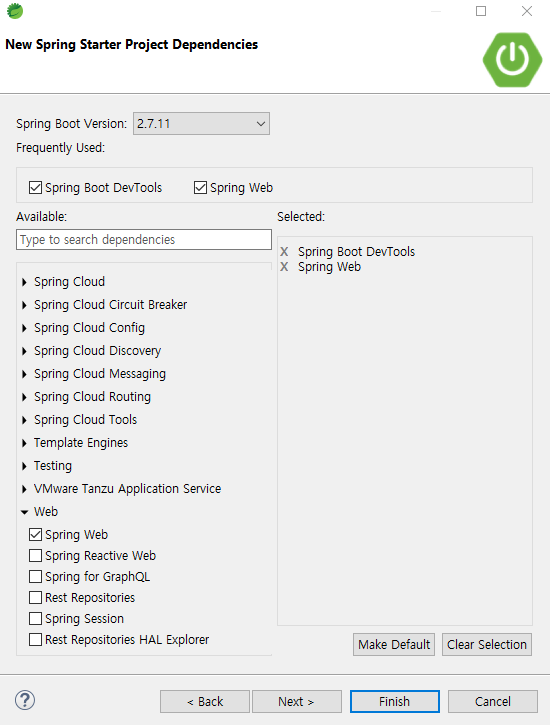Maximize the dialog window
The image size is (550, 725).
point(481,11)
